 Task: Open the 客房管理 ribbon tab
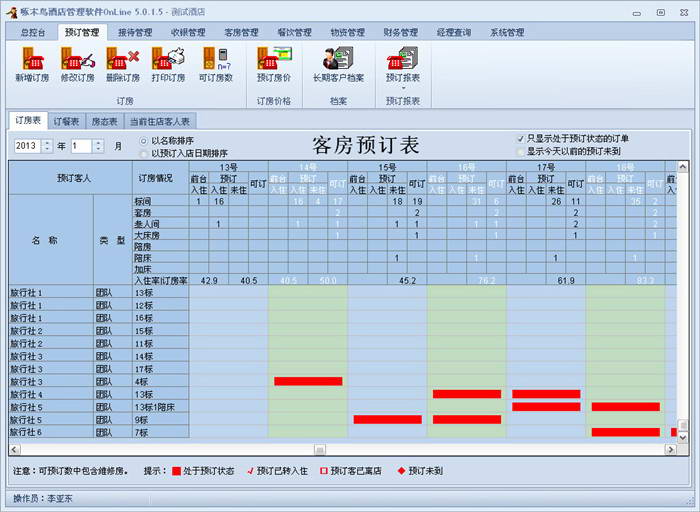(241, 33)
